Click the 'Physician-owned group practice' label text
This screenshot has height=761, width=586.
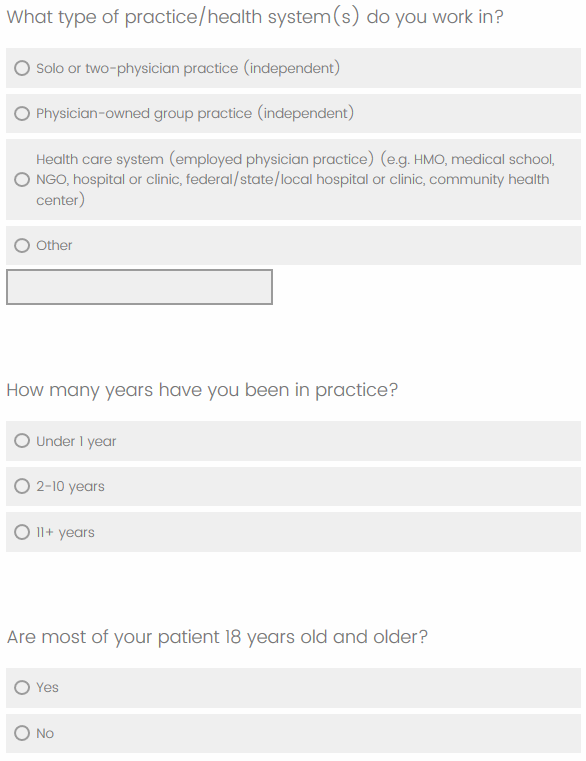click(195, 114)
